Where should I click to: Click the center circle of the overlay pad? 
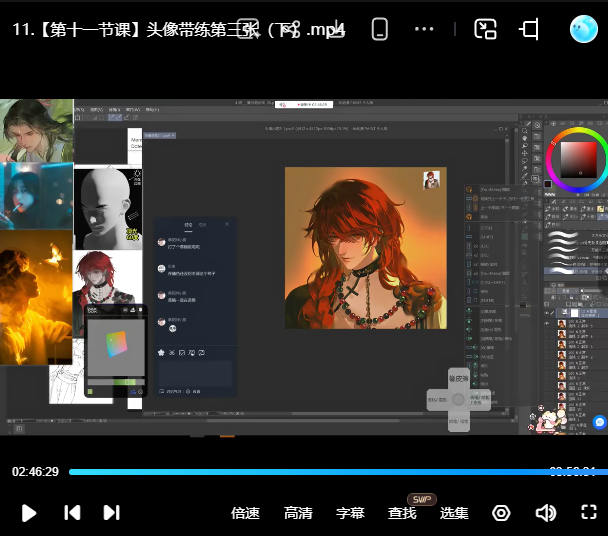pyautogui.click(x=458, y=399)
